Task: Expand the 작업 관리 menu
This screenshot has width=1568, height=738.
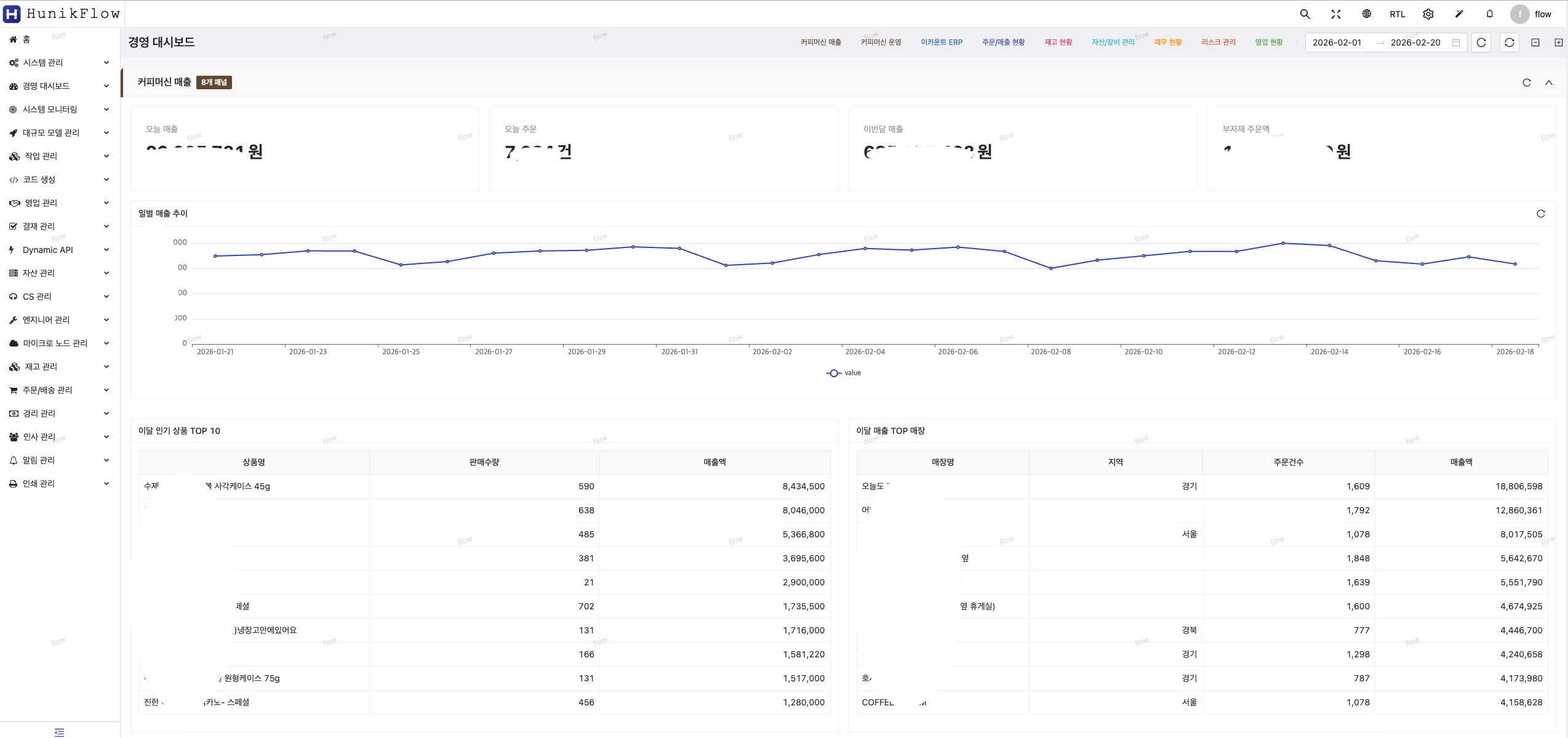Action: coord(60,156)
